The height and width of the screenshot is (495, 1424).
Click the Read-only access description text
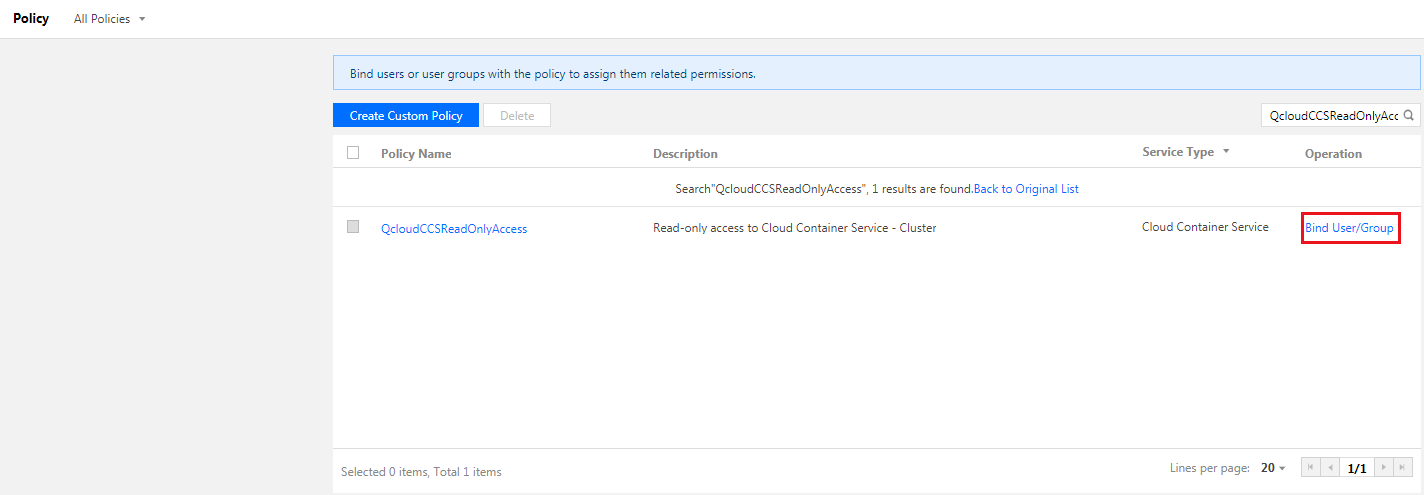point(794,228)
